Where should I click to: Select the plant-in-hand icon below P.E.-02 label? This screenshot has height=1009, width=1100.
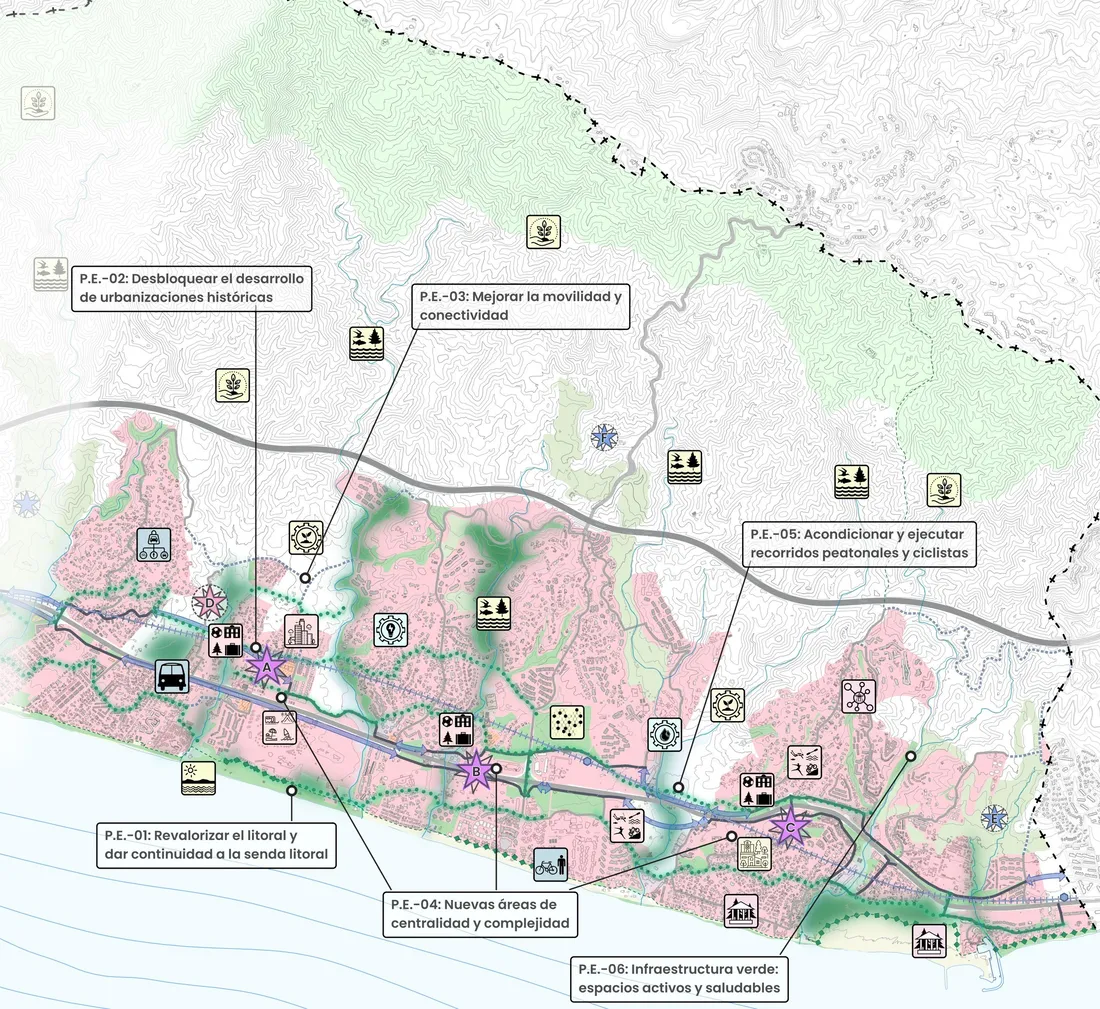[x=233, y=385]
